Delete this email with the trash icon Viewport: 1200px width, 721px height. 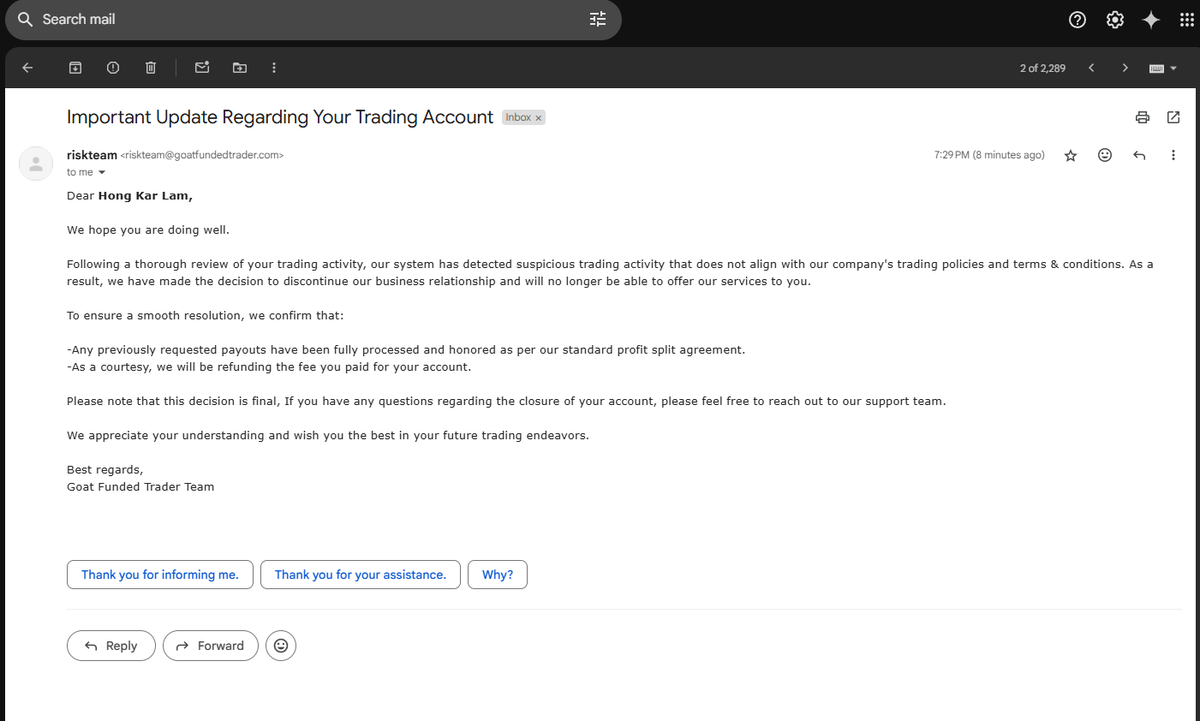tap(150, 68)
